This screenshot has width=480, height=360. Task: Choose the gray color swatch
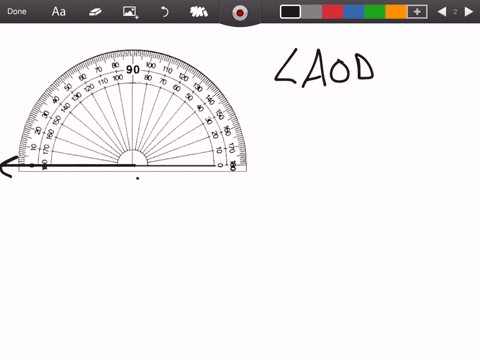point(312,12)
